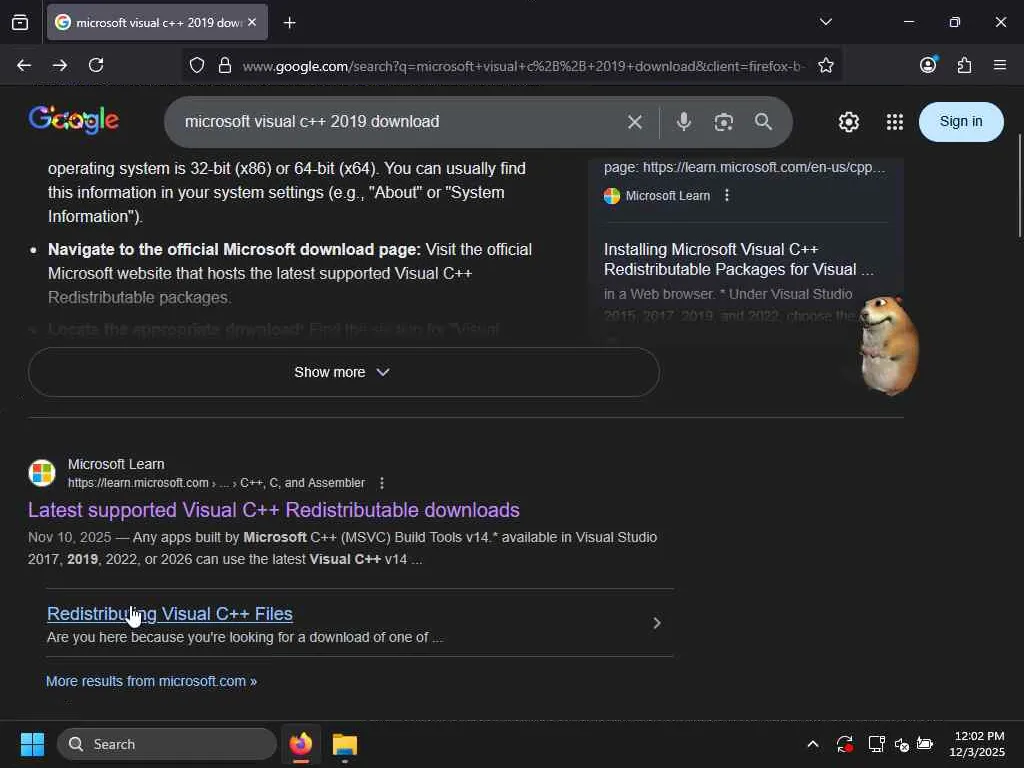Viewport: 1024px width, 768px height.
Task: Go forward to next page
Action: 60,65
